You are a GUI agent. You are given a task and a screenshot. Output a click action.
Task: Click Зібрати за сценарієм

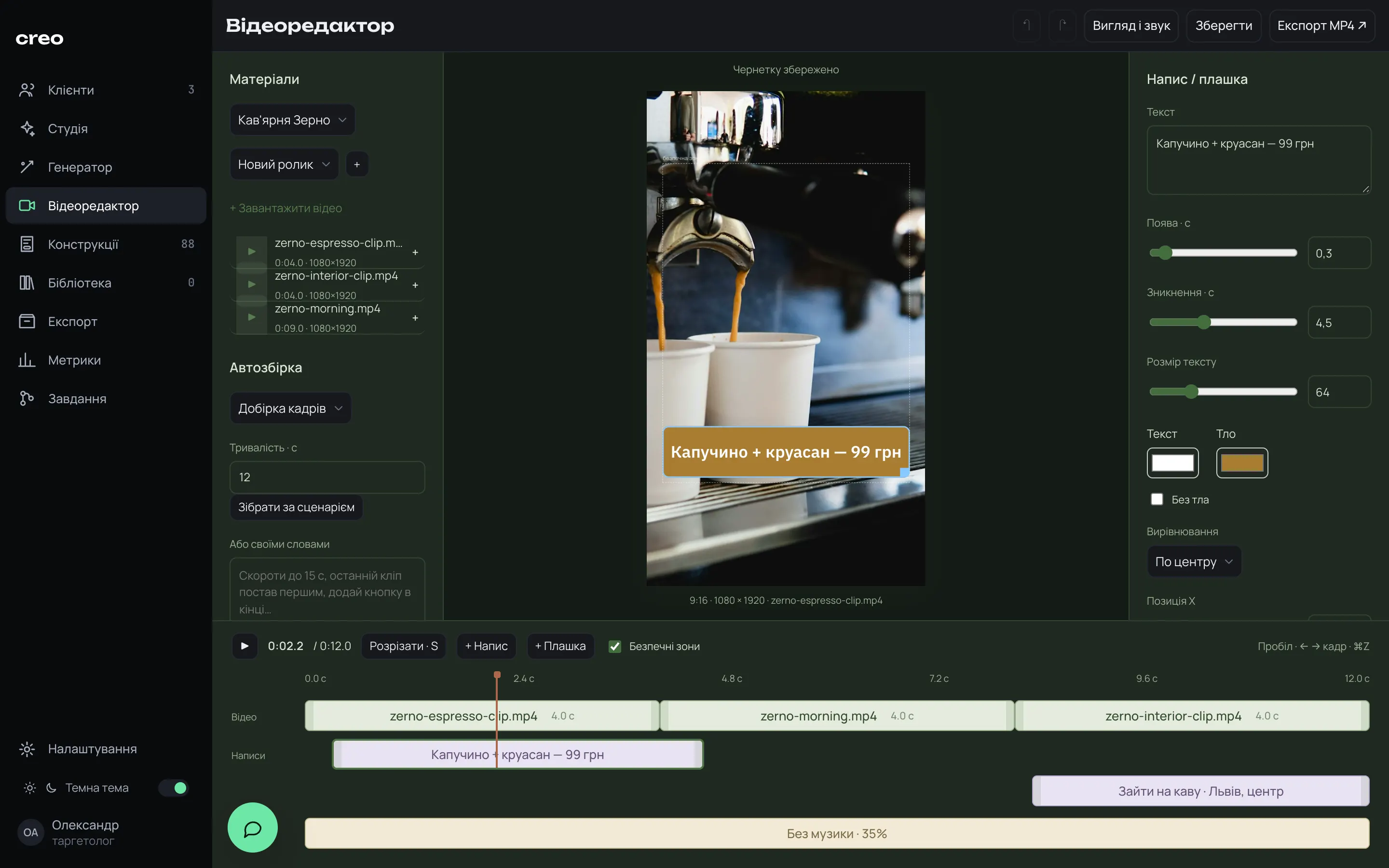[x=296, y=507]
